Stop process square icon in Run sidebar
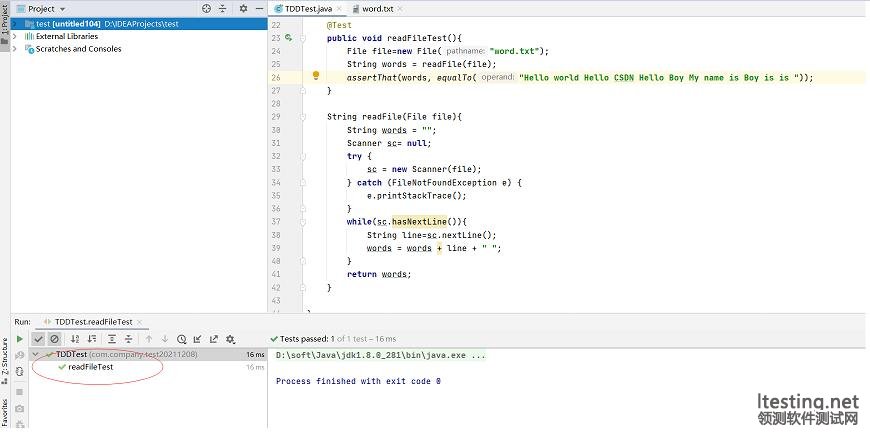Image resolution: width=870 pixels, height=432 pixels. point(20,392)
